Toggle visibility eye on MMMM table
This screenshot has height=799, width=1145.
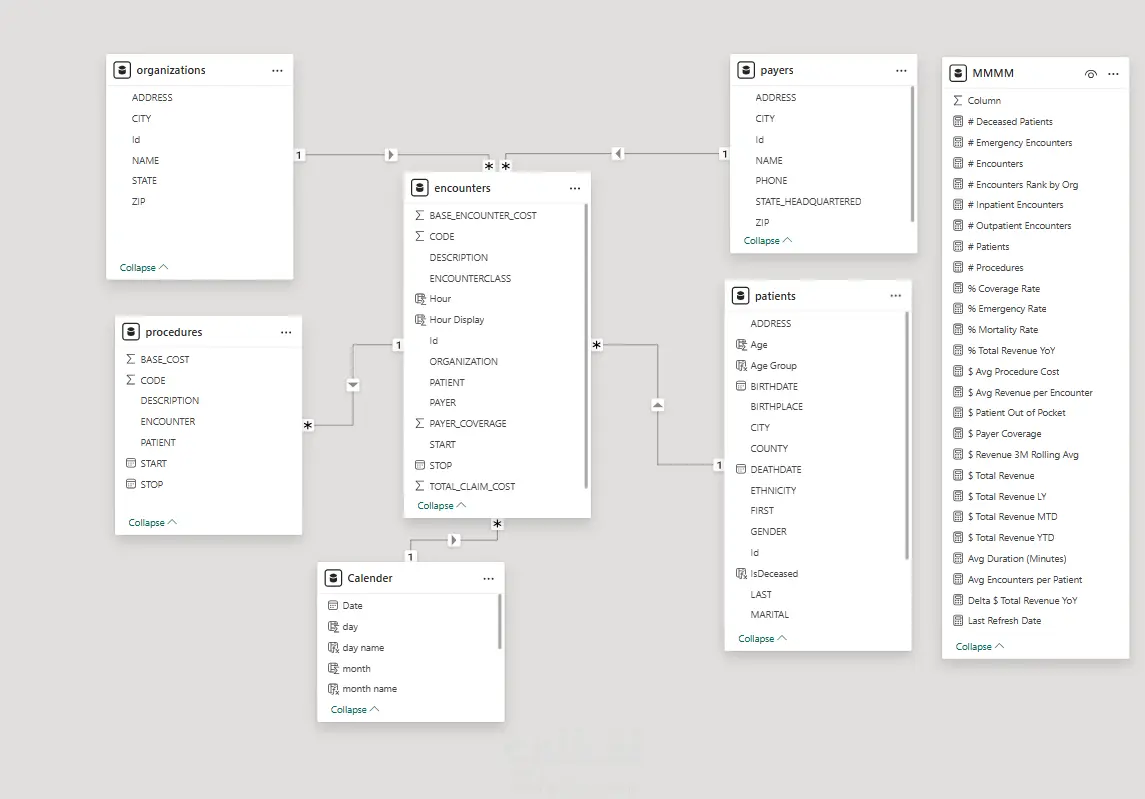click(1091, 74)
